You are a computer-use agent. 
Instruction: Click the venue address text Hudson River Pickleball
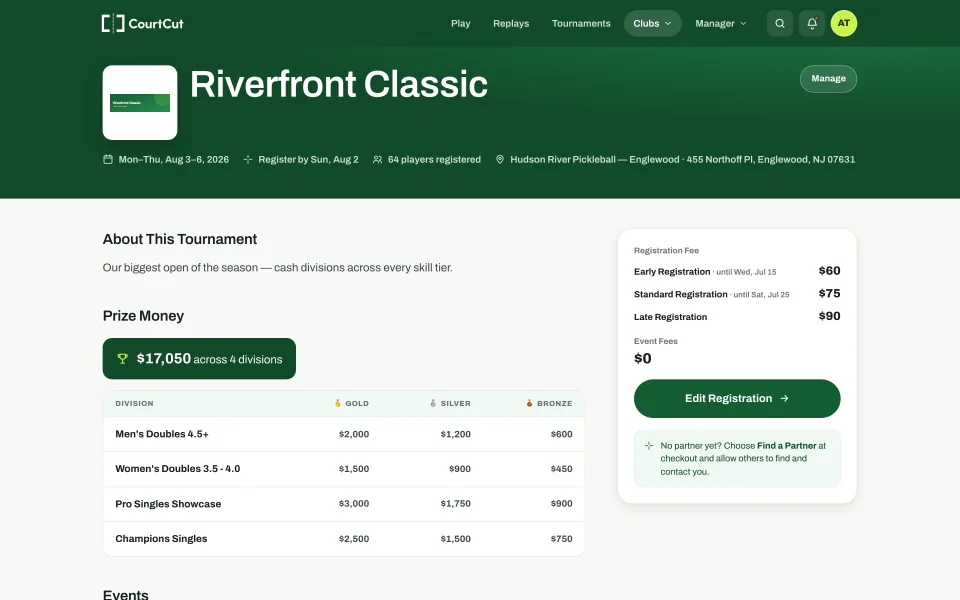[x=683, y=159]
